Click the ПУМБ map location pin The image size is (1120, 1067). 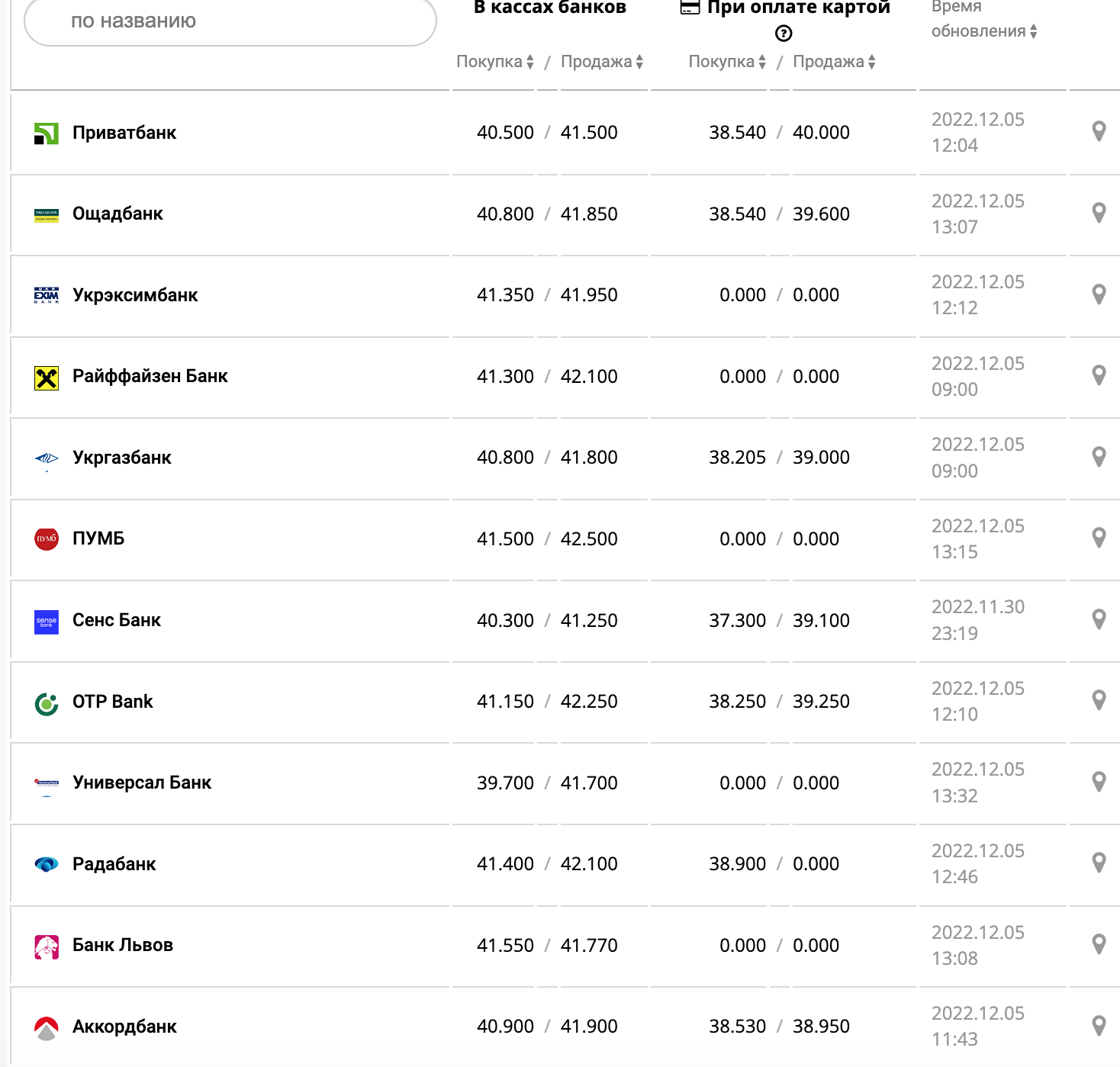coord(1099,538)
